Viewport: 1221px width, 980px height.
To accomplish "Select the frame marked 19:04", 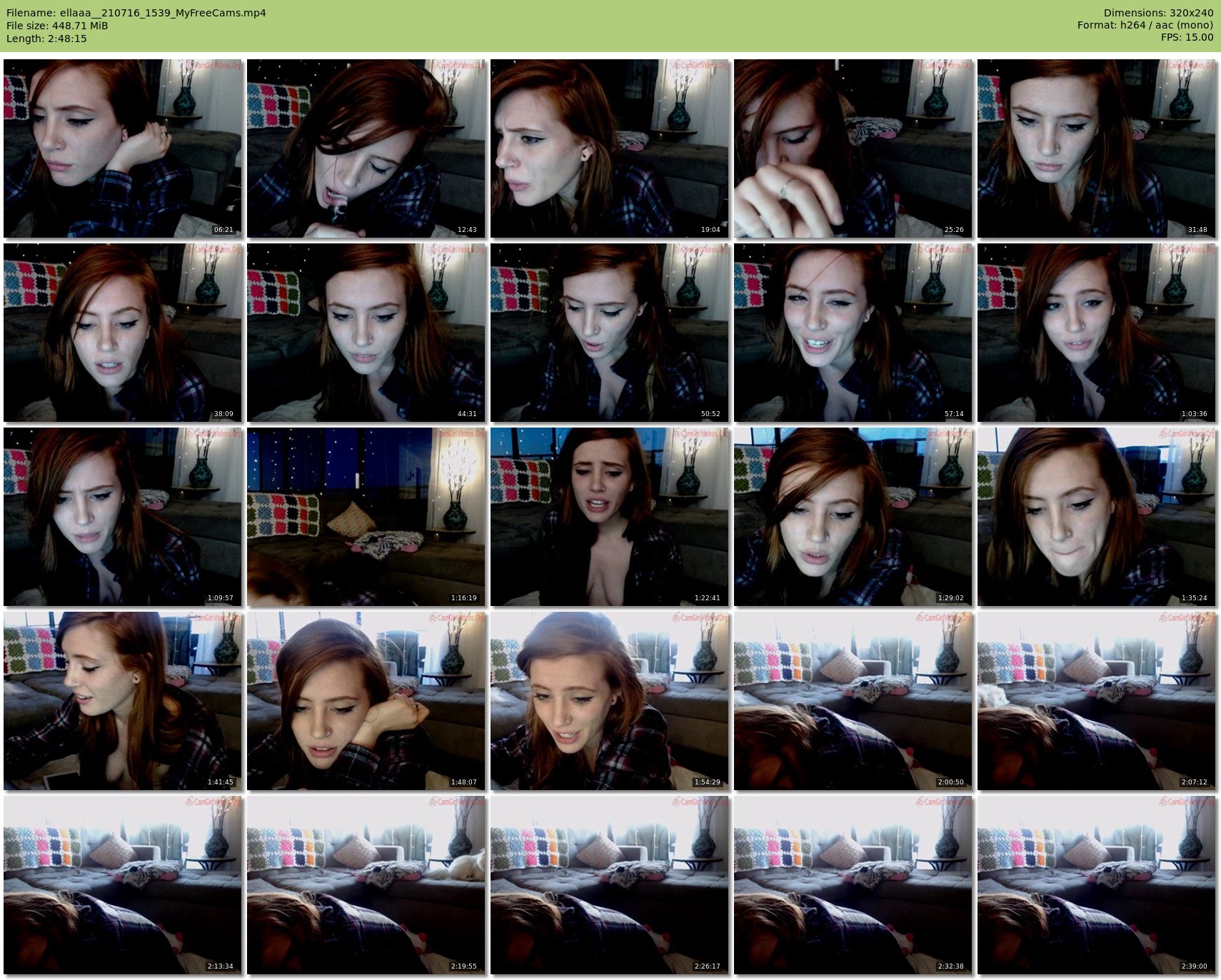I will (x=610, y=148).
